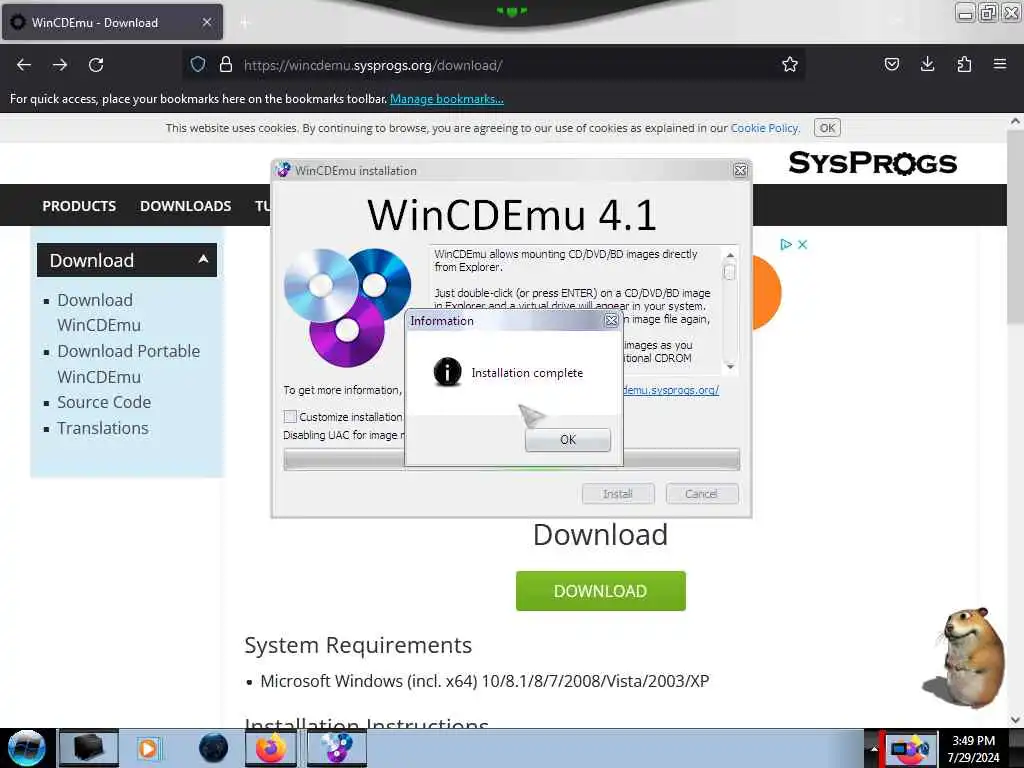Switch to WinCDEmu installer taskbar button
This screenshot has width=1024, height=768.
click(337, 748)
